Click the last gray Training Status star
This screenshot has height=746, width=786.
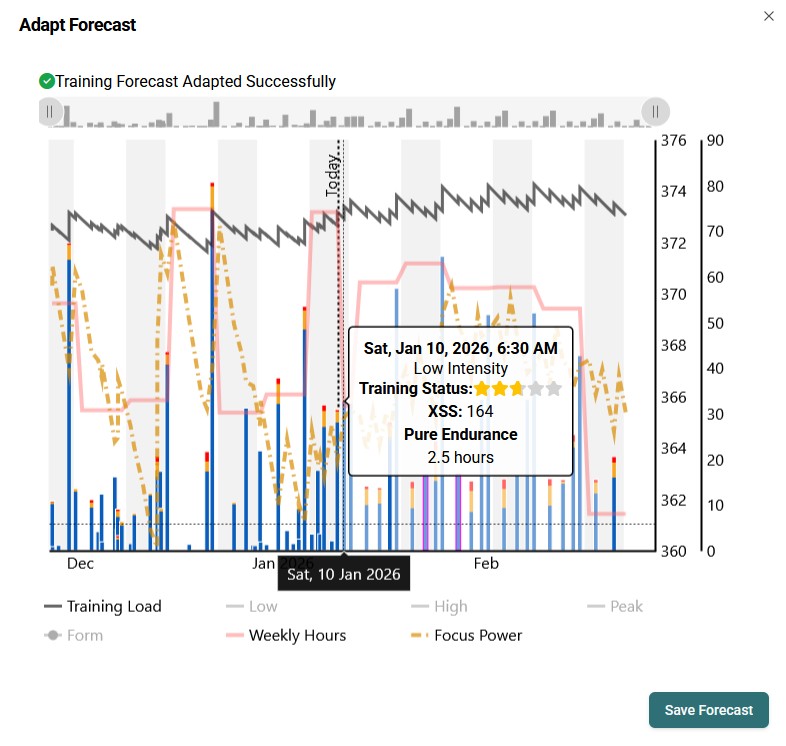[553, 389]
